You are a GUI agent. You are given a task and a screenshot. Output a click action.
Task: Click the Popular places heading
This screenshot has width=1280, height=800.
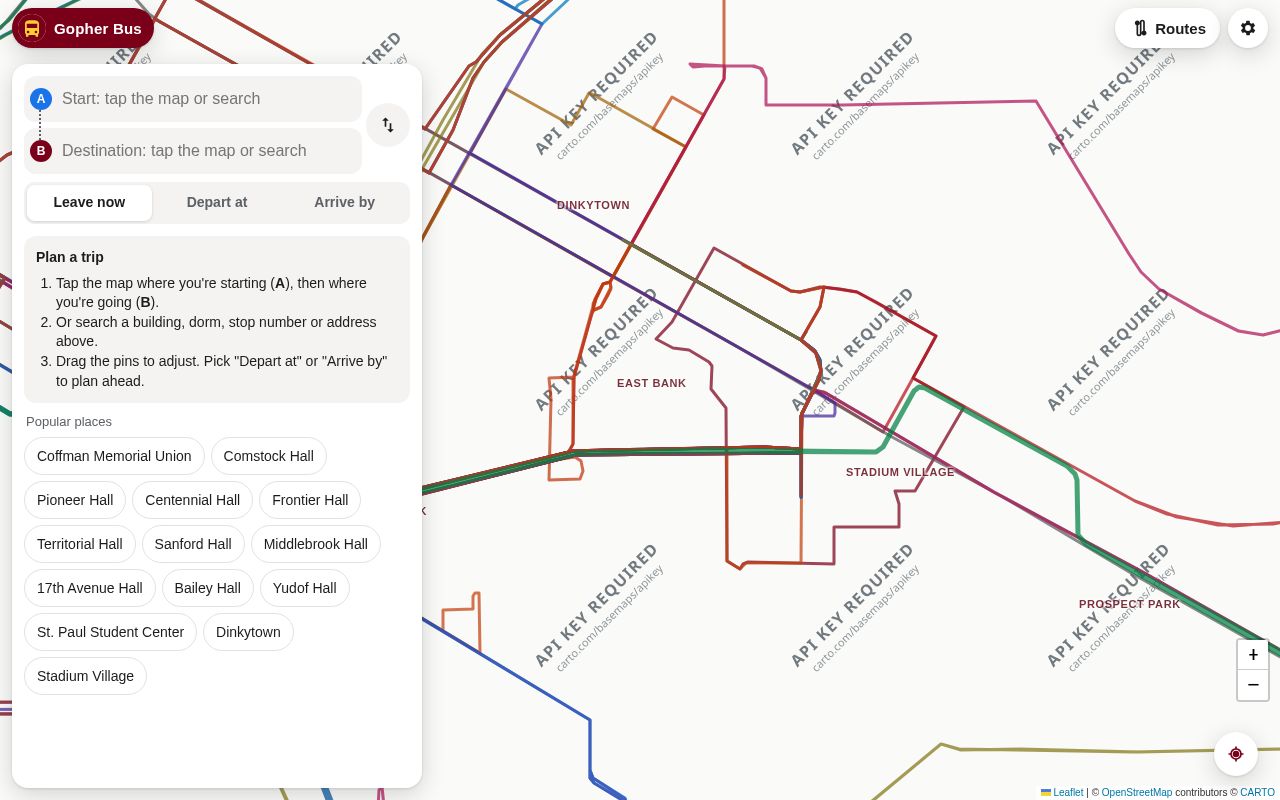(x=69, y=422)
